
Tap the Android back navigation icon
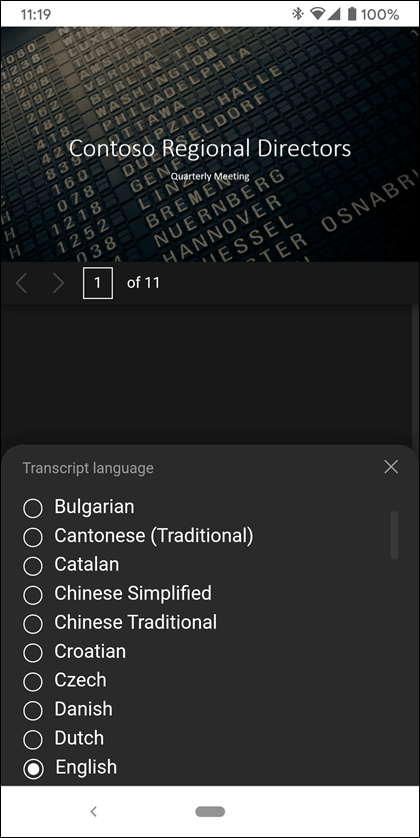pos(94,812)
